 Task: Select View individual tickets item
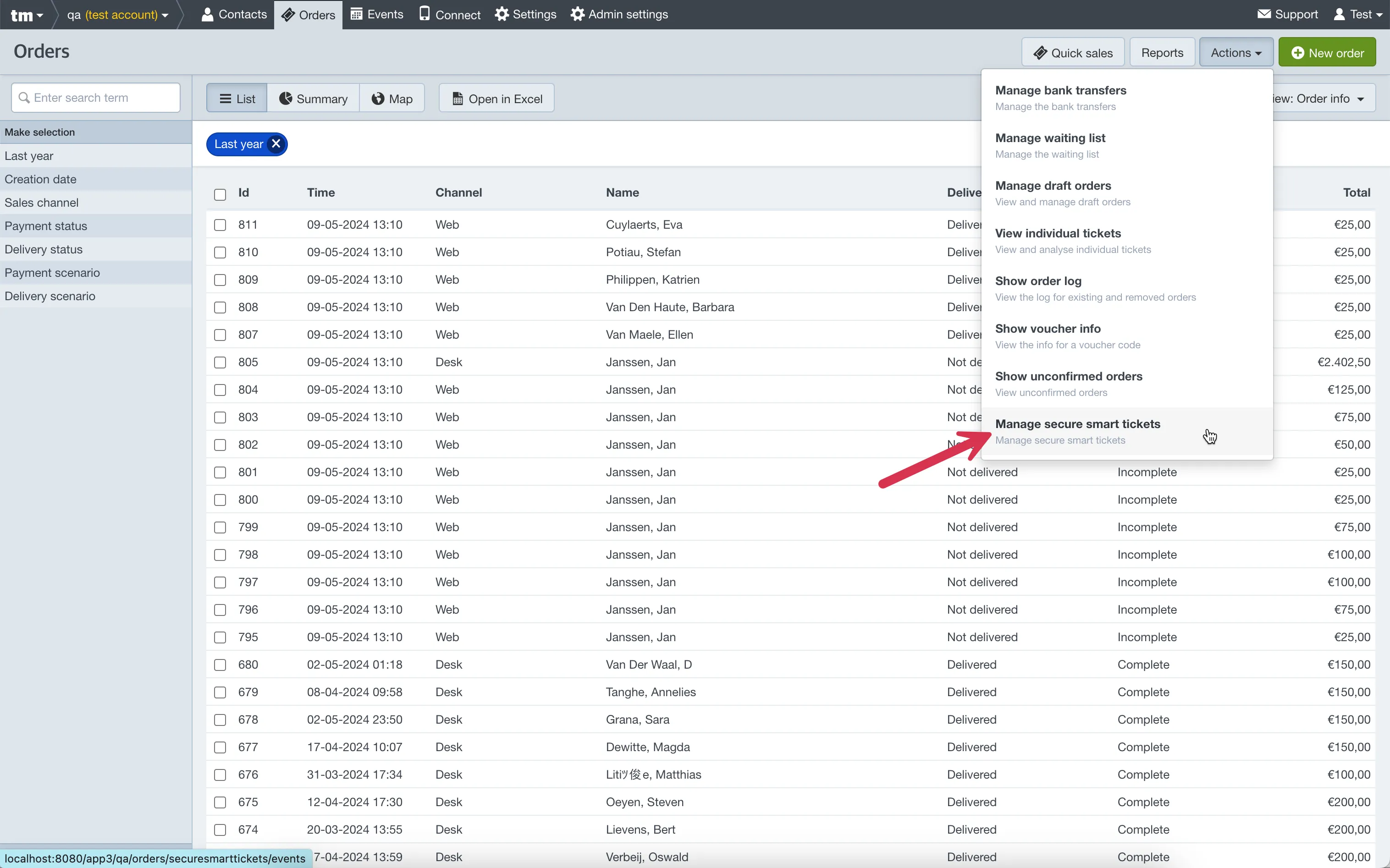(1126, 241)
